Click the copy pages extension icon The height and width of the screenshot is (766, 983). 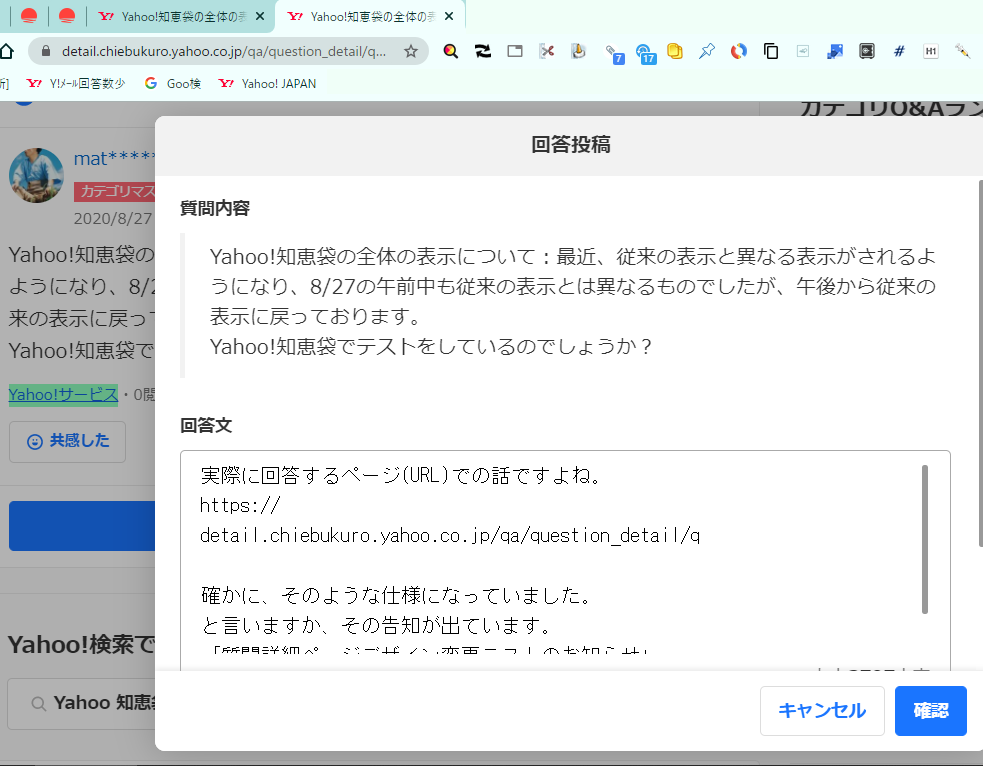[x=770, y=51]
